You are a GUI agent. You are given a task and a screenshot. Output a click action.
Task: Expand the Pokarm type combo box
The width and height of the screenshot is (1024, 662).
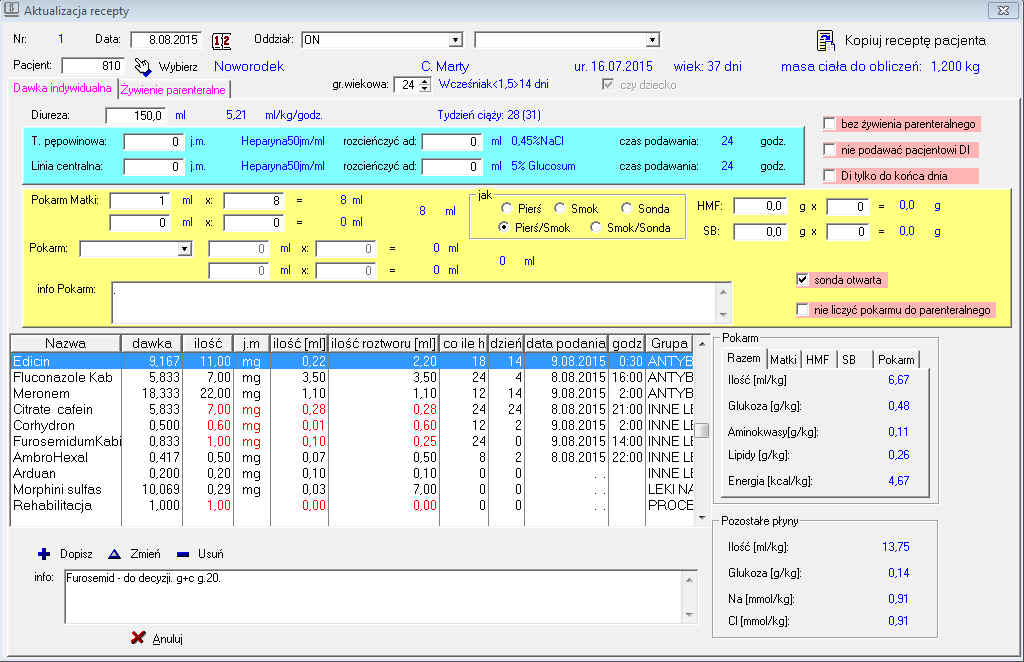click(184, 248)
